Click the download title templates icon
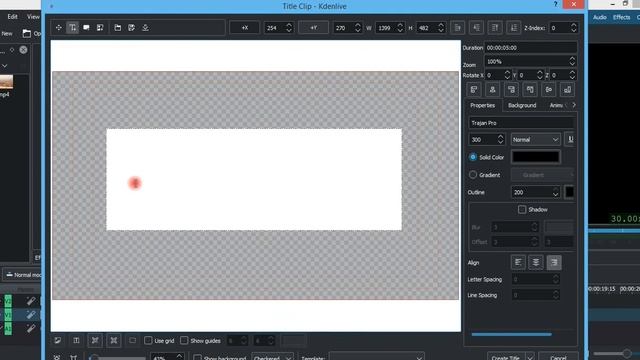Image resolution: width=640 pixels, height=360 pixels. pyautogui.click(x=145, y=28)
